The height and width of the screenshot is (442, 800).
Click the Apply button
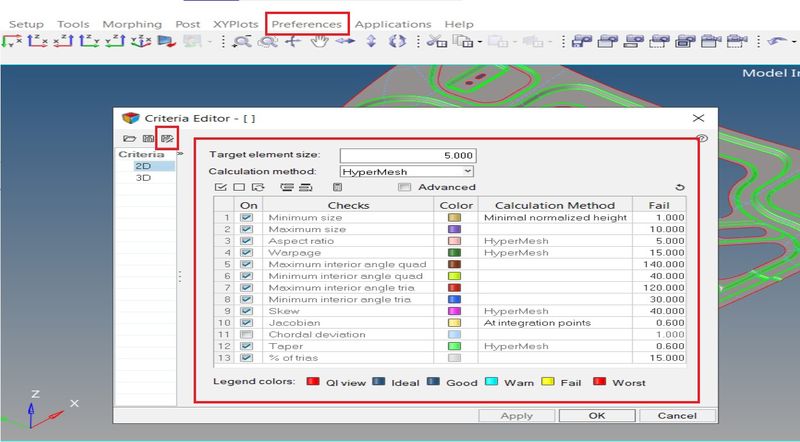tap(516, 415)
